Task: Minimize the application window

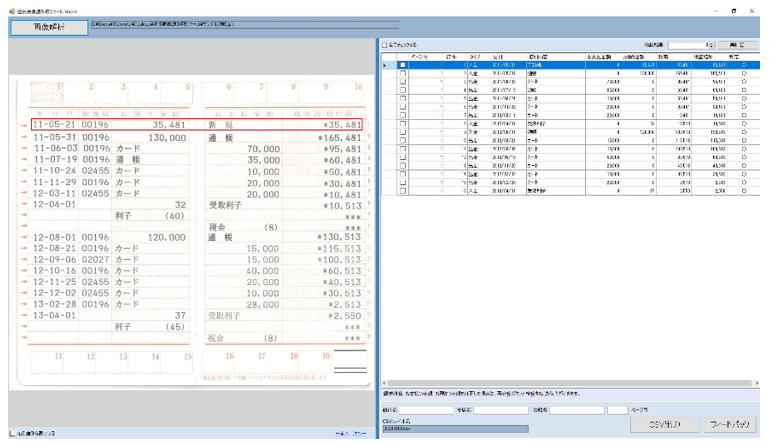Action: click(x=717, y=11)
